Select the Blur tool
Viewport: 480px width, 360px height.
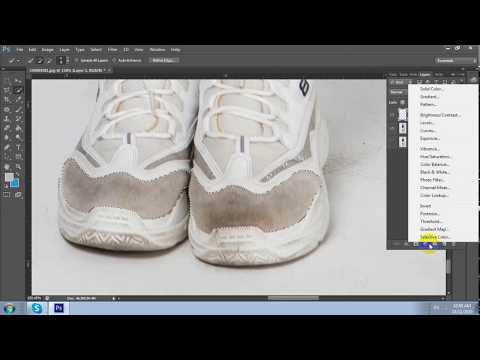[7, 137]
